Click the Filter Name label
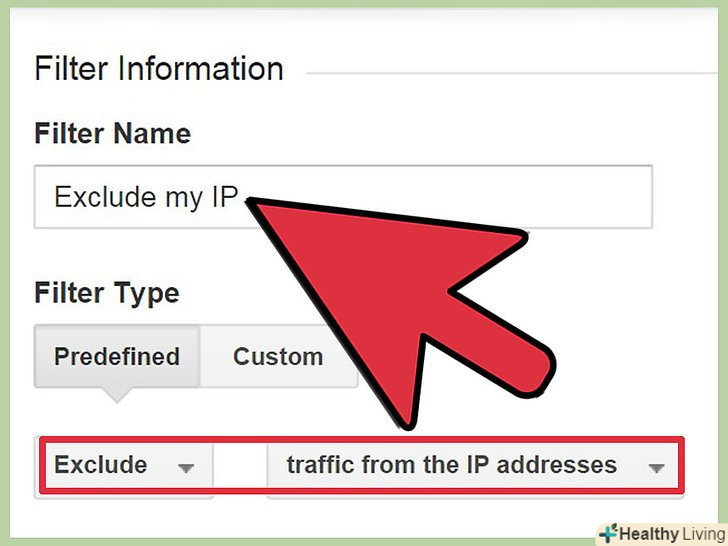728x546 pixels. 113,134
